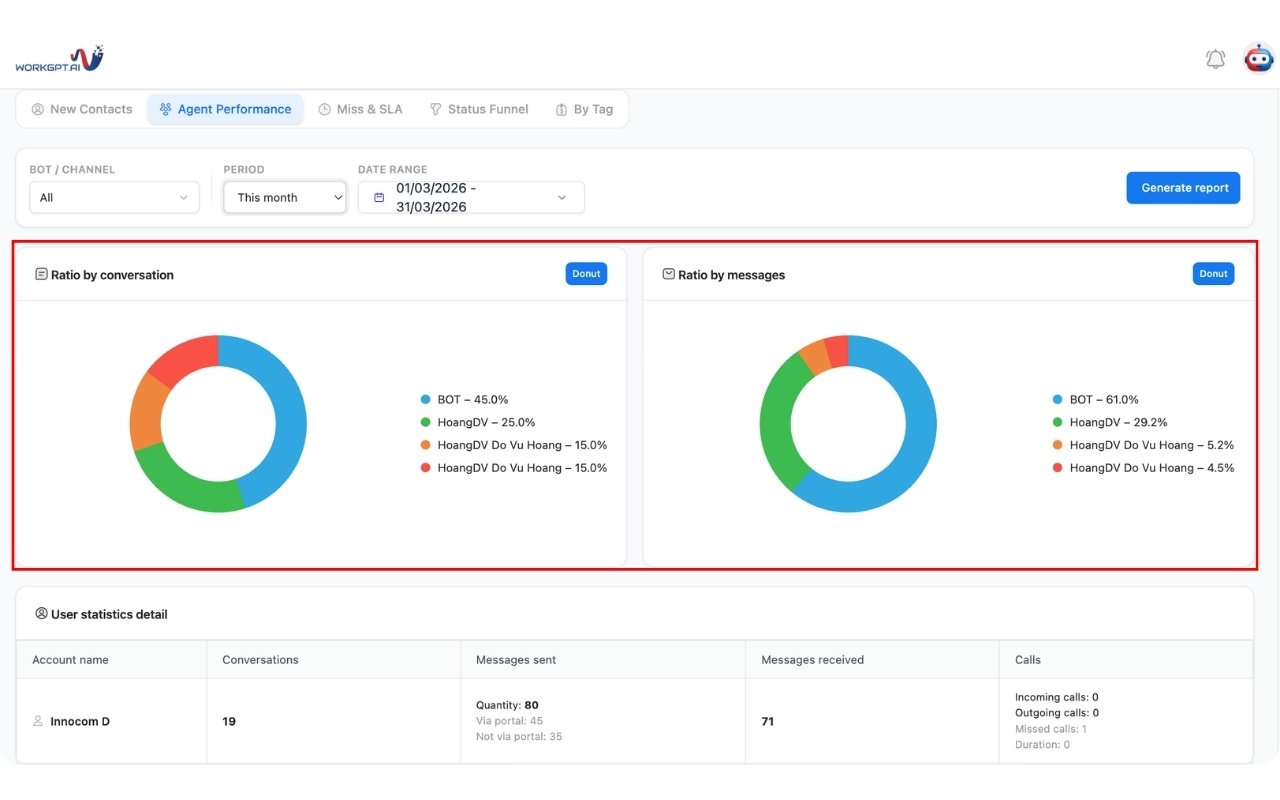
Task: Switch to the New Contacts tab
Action: click(x=82, y=110)
